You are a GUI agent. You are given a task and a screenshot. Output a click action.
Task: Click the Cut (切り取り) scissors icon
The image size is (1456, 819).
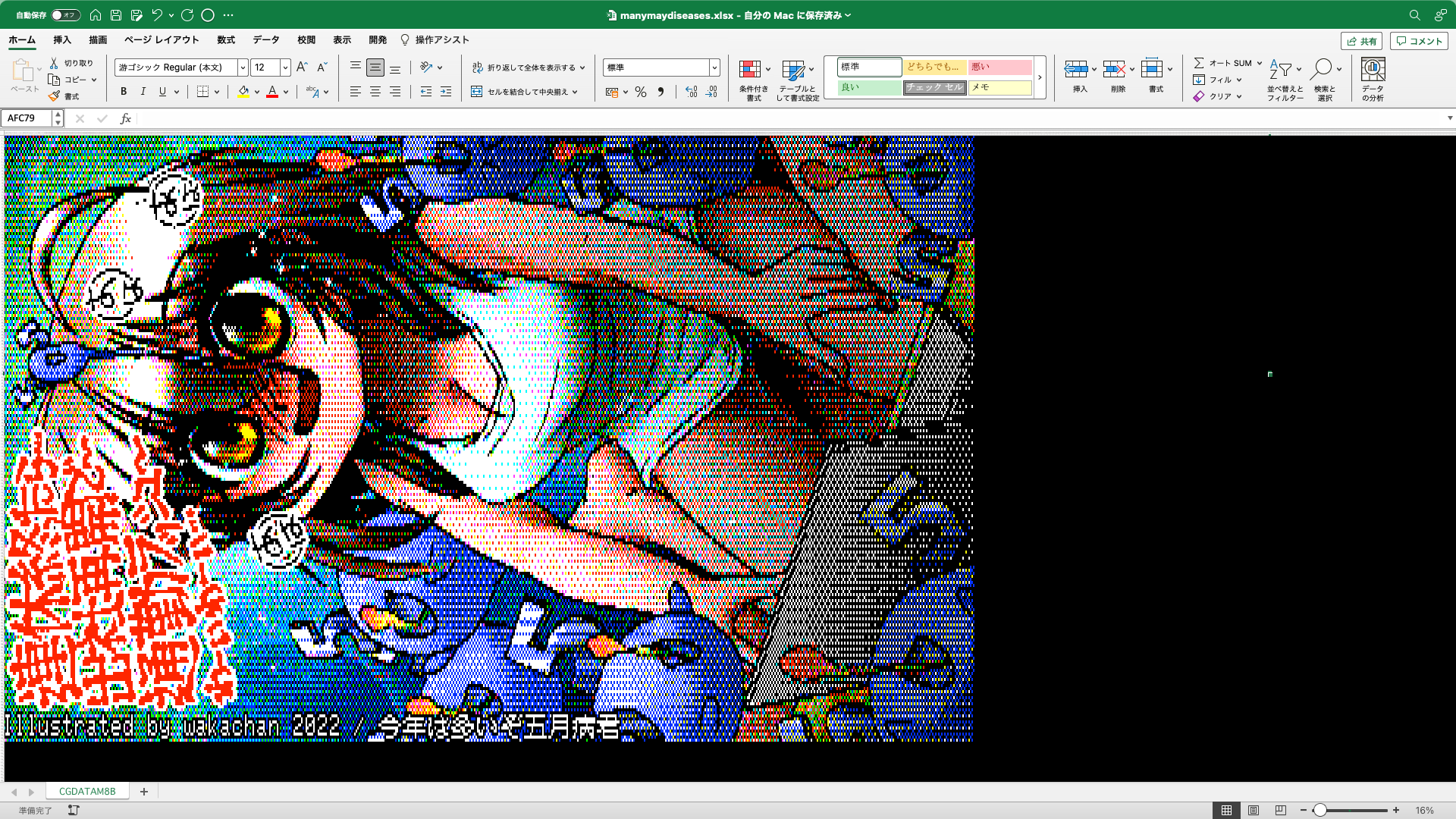click(54, 63)
